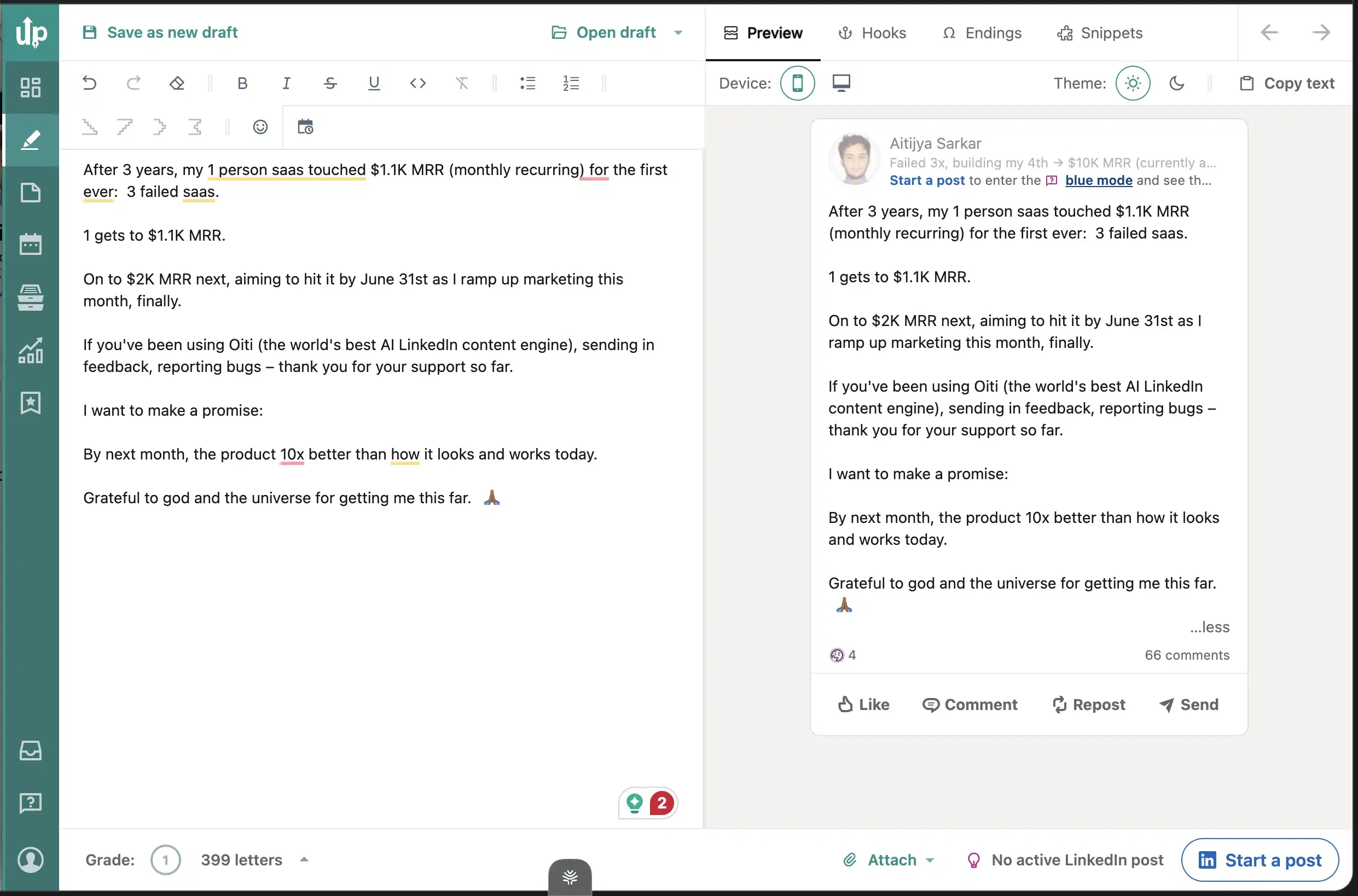
Task: Click the descending staircase layout icon
Action: coord(90,127)
